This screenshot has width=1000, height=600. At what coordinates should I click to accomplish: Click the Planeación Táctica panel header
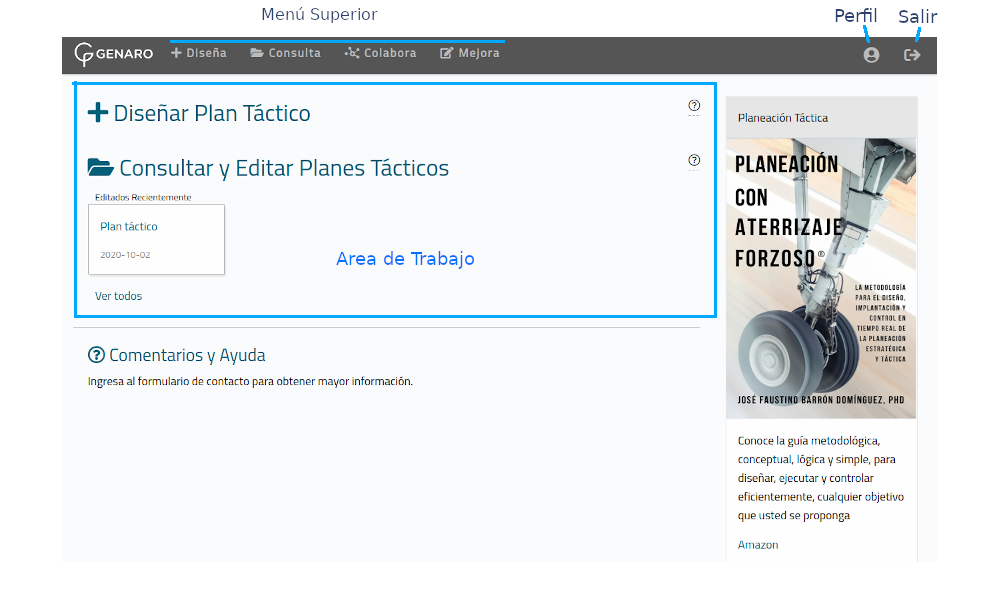pos(821,118)
